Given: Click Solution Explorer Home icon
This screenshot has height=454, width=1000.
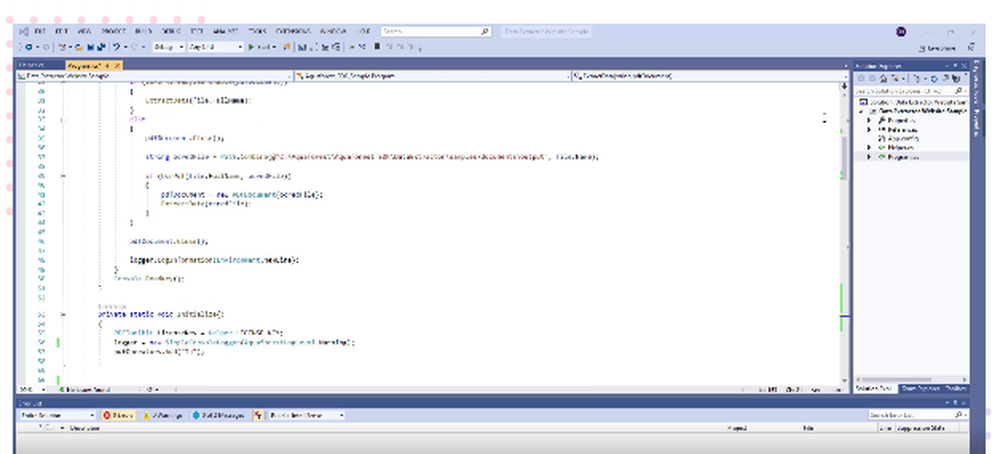Looking at the screenshot, I should pyautogui.click(x=883, y=78).
